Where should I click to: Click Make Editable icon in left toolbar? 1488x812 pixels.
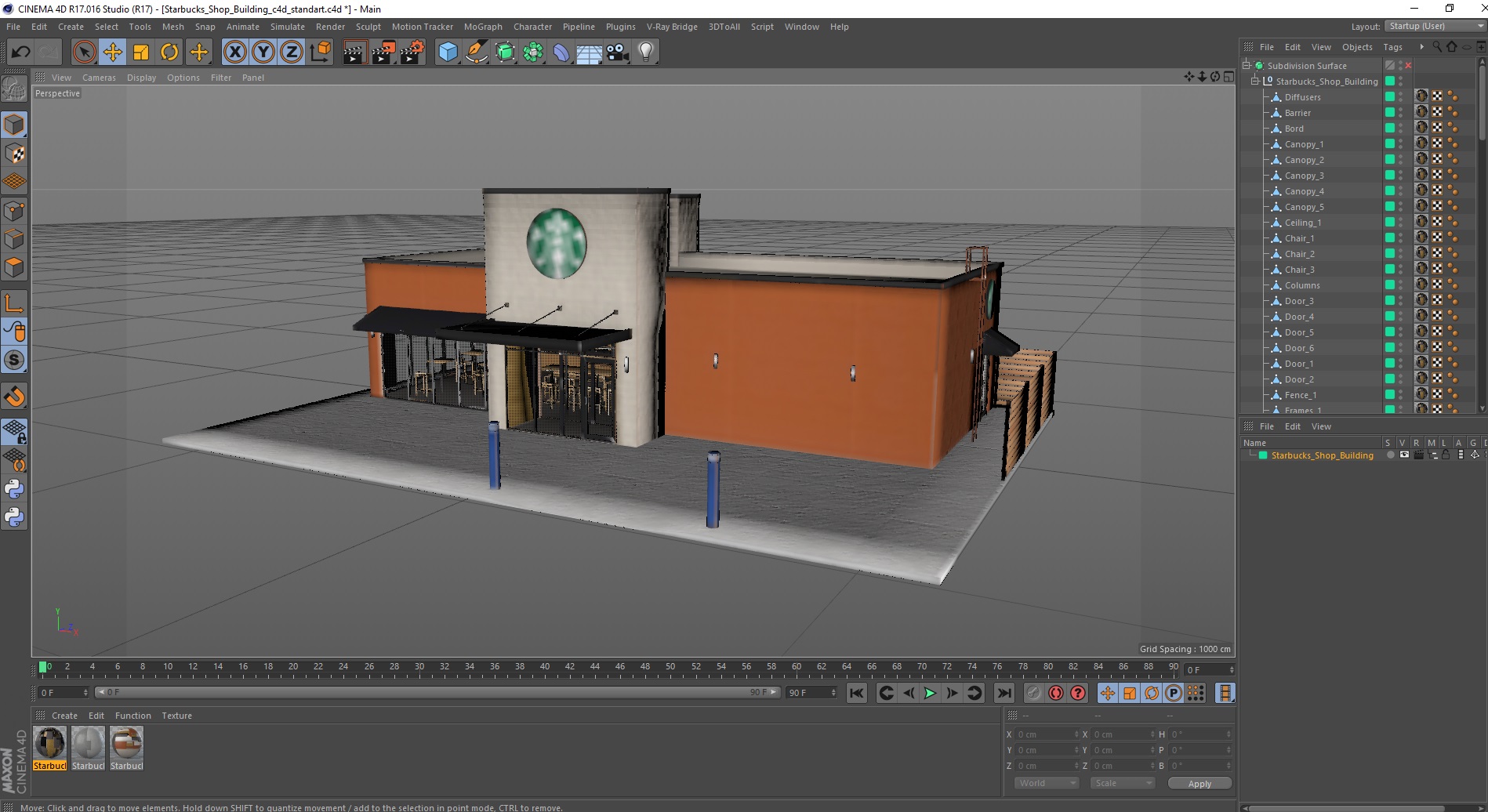(14, 89)
